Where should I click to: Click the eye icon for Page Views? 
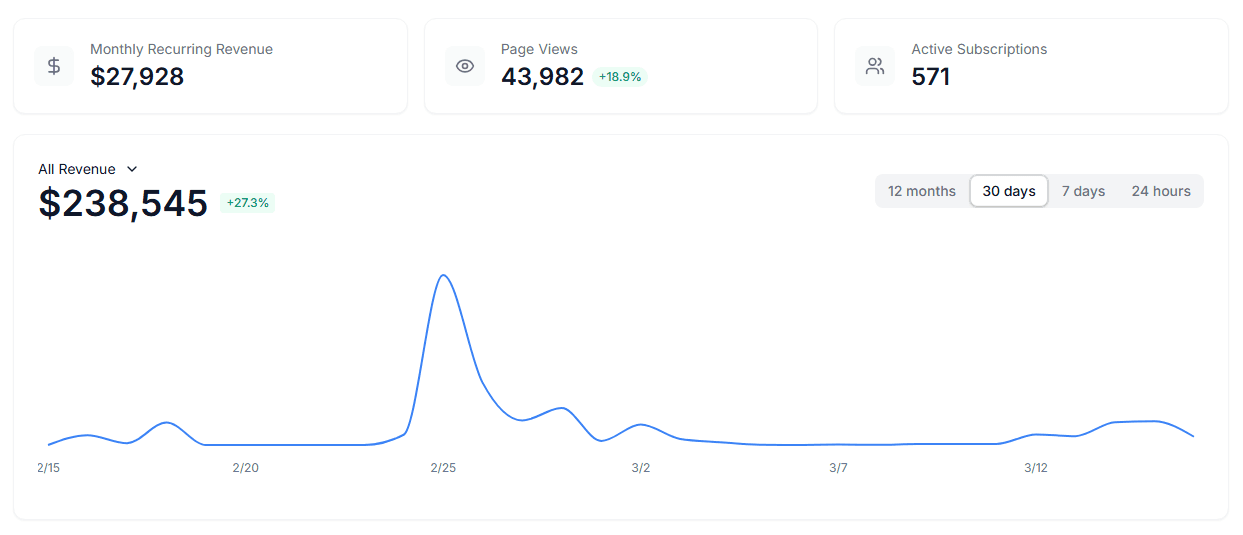click(465, 66)
